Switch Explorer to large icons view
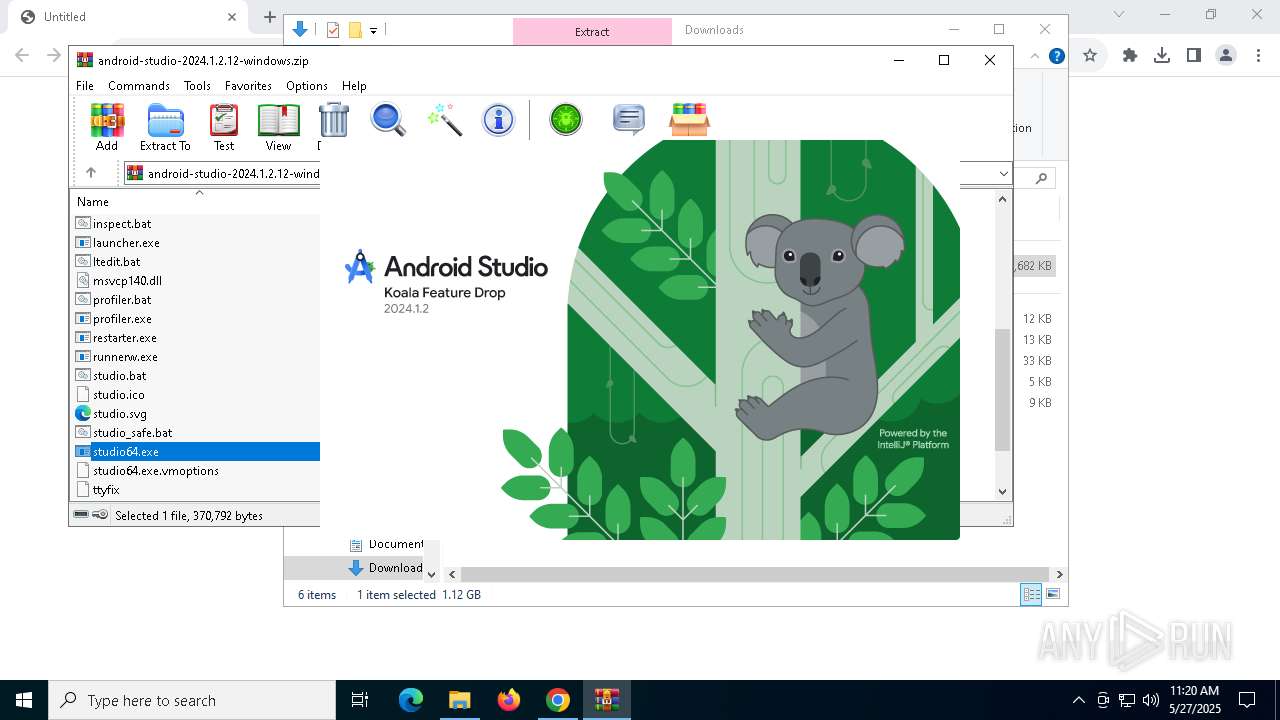The width and height of the screenshot is (1280, 720). coord(1052,594)
